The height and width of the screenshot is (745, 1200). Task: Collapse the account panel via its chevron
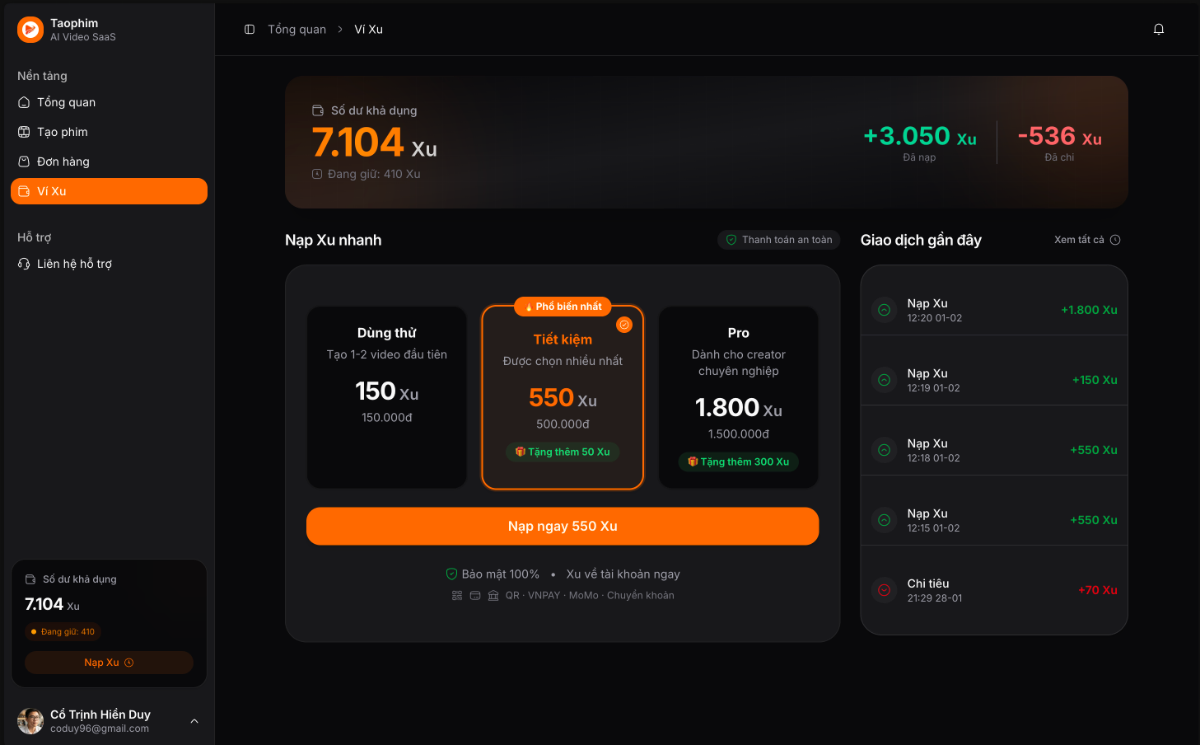click(194, 720)
